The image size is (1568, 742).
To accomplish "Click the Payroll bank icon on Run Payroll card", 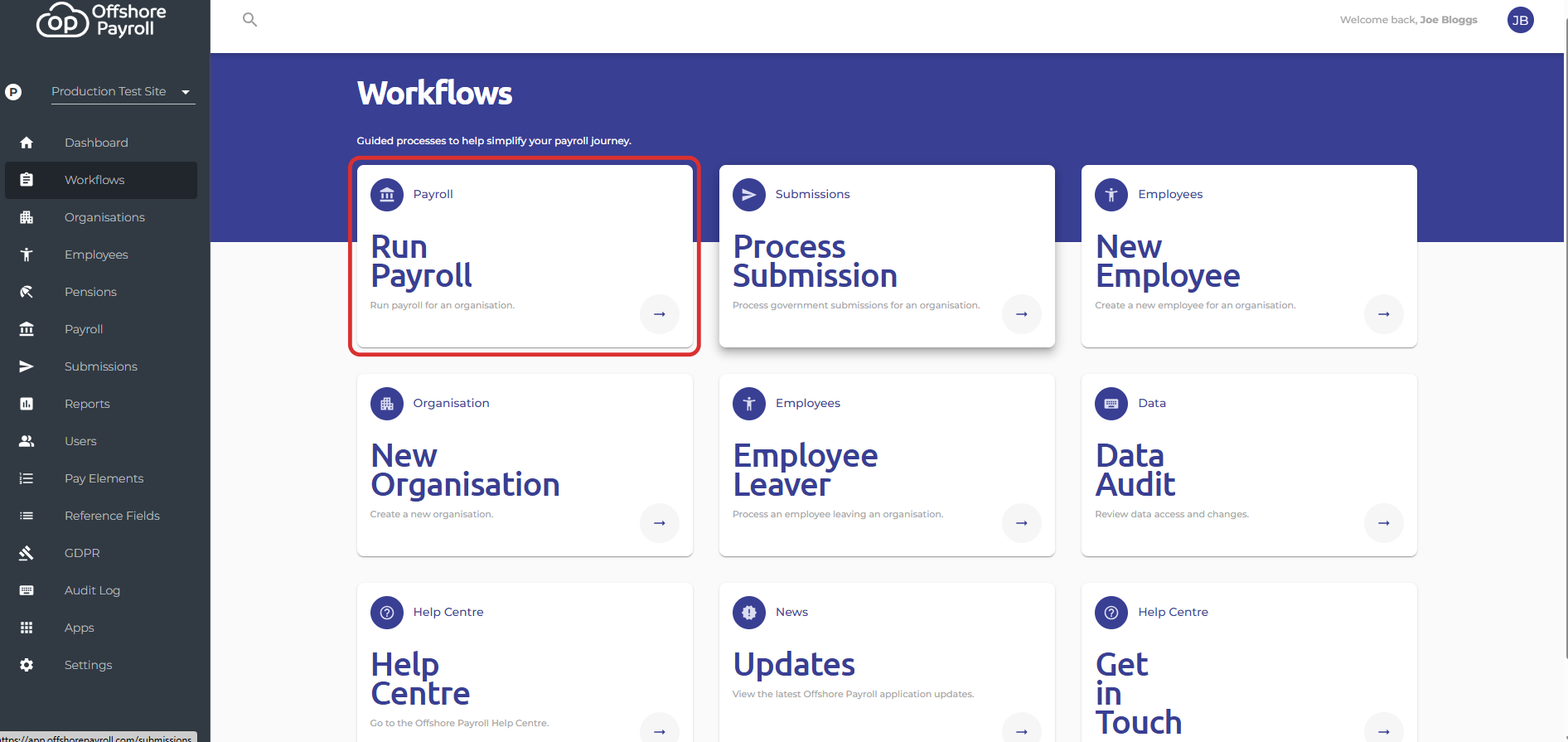I will pos(387,195).
